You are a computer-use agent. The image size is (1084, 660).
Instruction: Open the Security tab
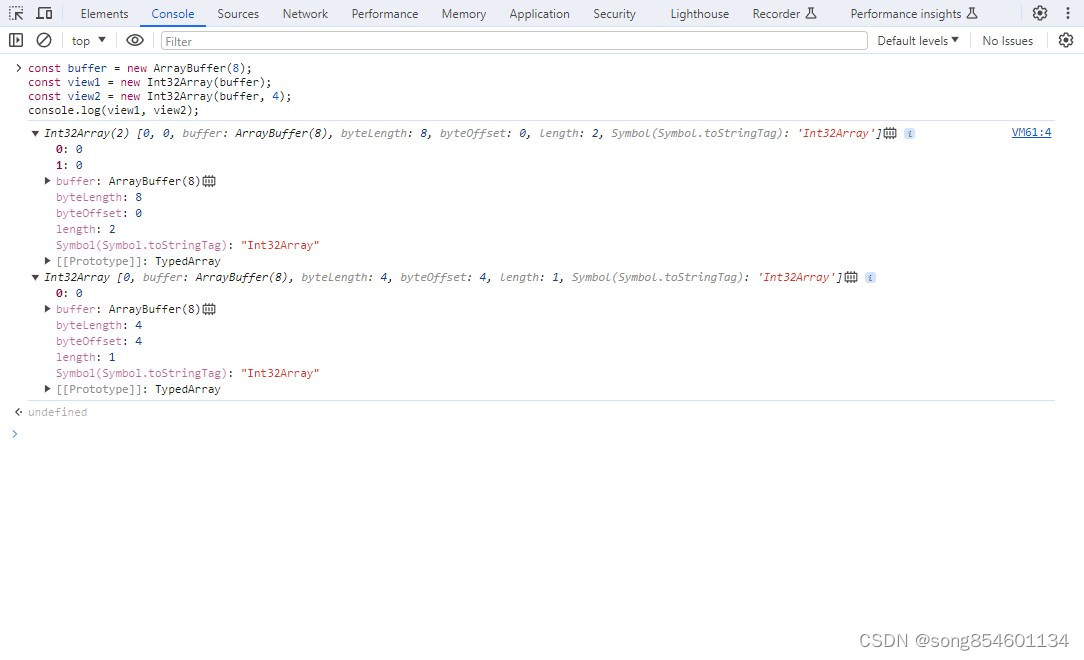pyautogui.click(x=614, y=14)
